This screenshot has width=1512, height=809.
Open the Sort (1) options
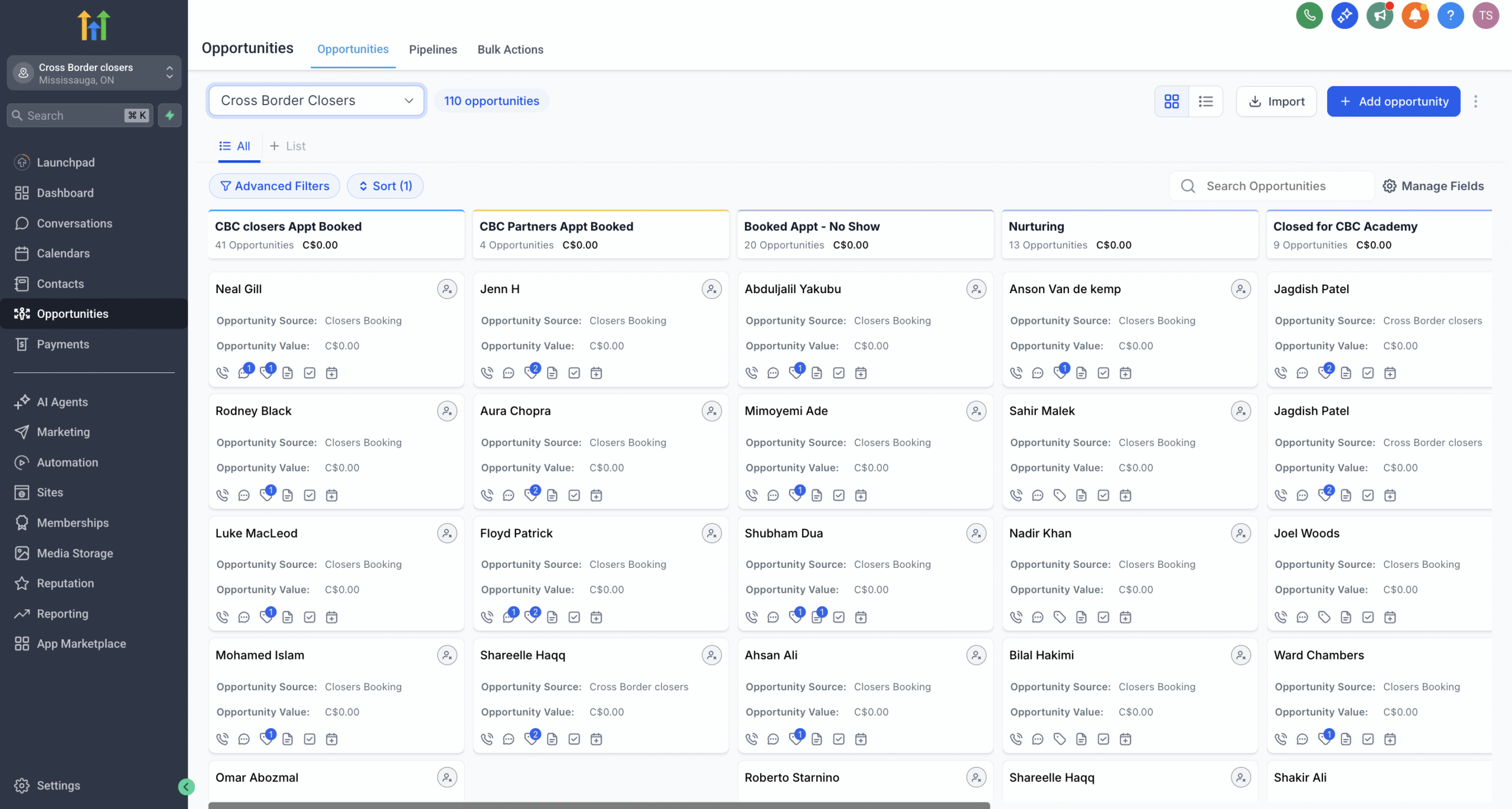pyautogui.click(x=385, y=186)
